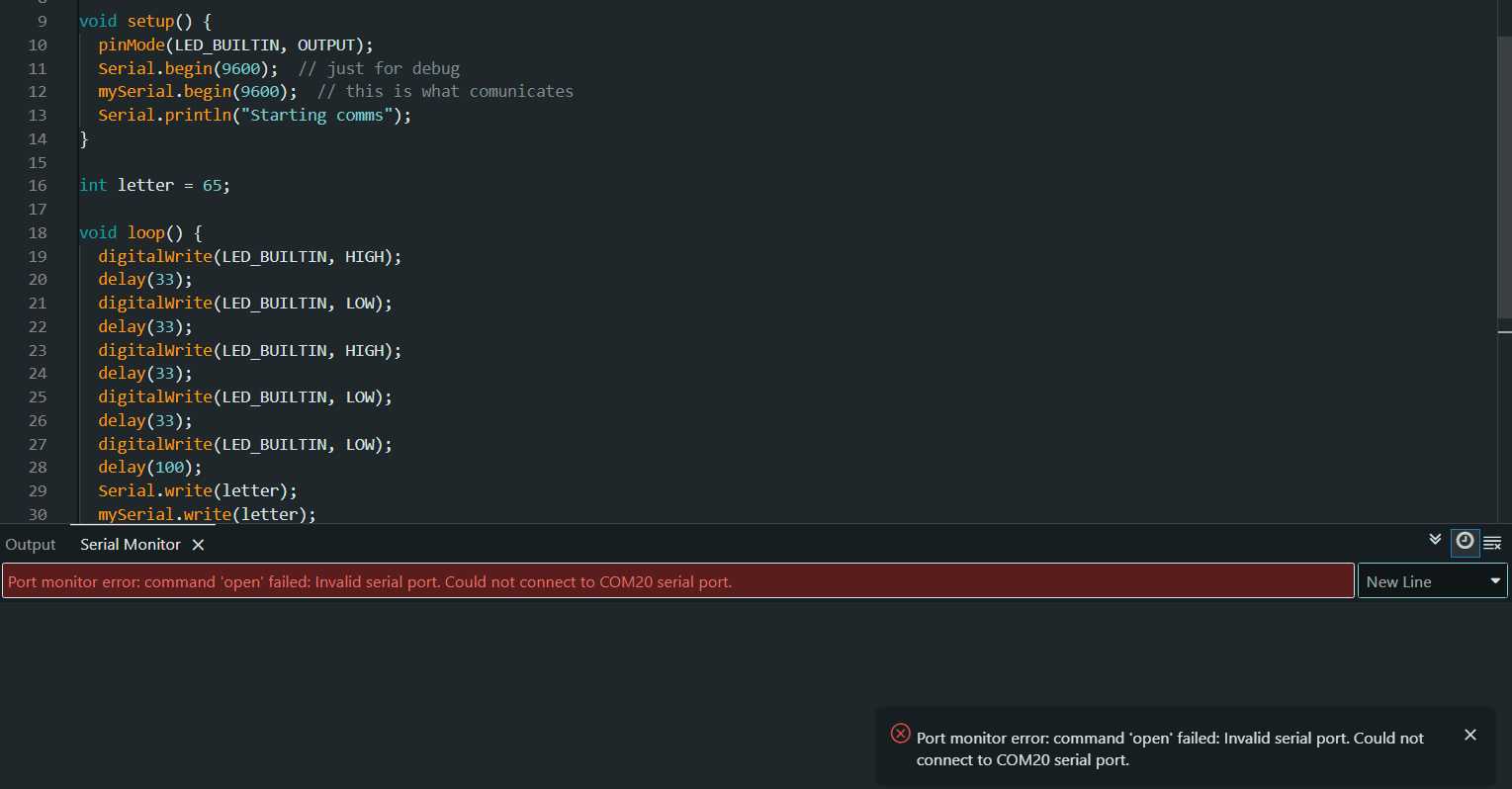The image size is (1512, 789).
Task: Toggle autoscroll in the Serial Monitor
Action: click(x=1435, y=540)
